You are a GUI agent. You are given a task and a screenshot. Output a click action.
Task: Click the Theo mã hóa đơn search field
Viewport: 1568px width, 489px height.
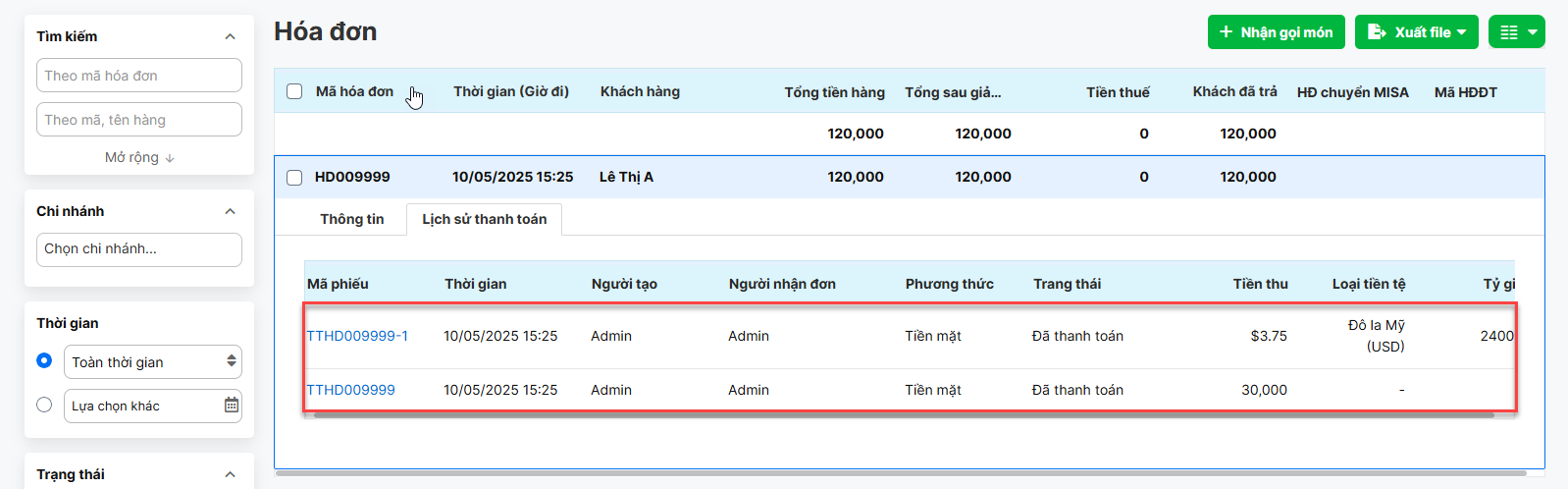coord(139,76)
